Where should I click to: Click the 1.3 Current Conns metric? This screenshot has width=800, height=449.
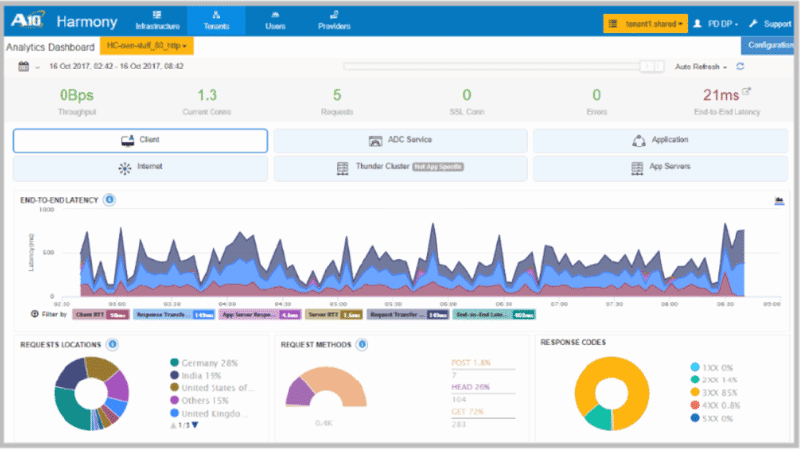pos(207,102)
